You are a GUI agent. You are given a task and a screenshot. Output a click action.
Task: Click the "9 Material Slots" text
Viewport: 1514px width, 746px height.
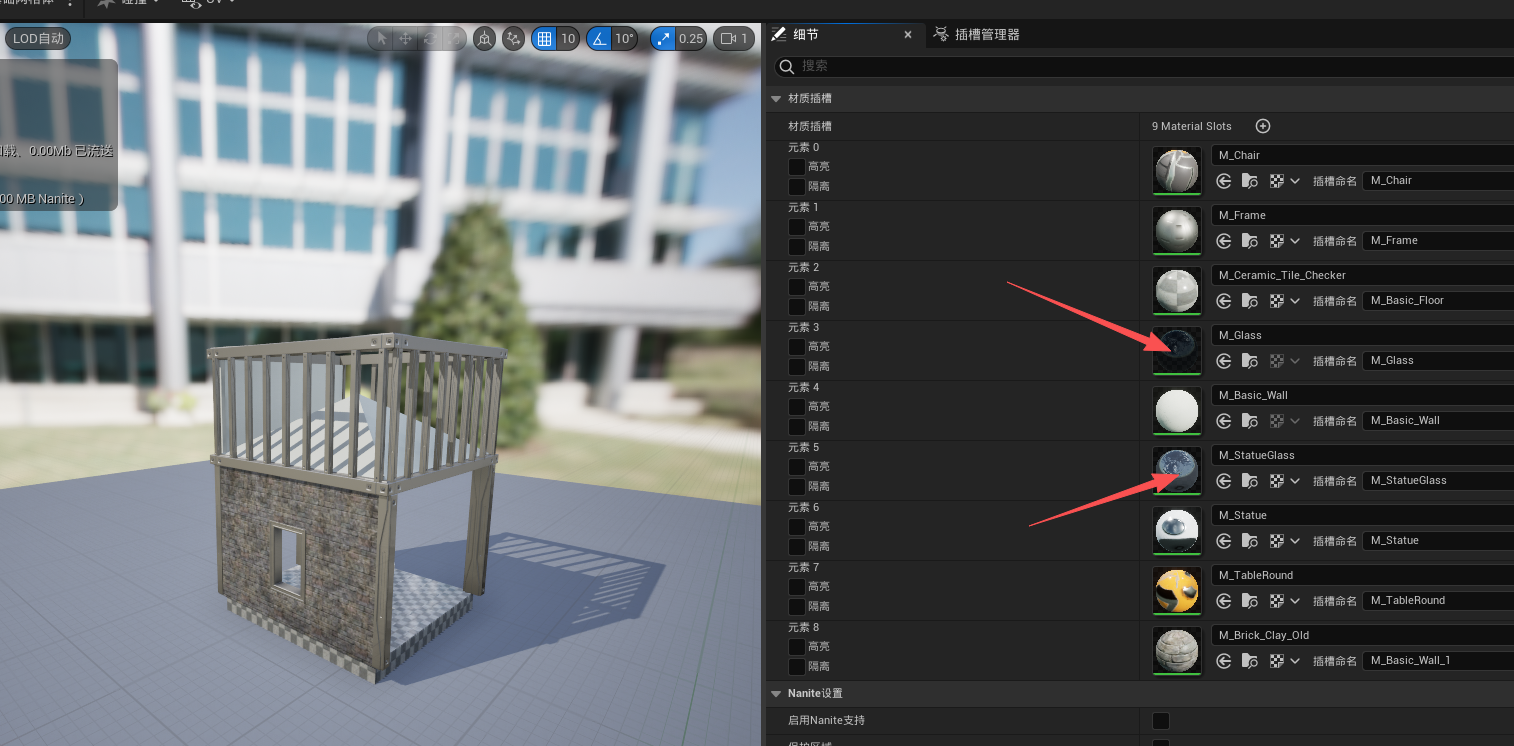pos(1192,127)
